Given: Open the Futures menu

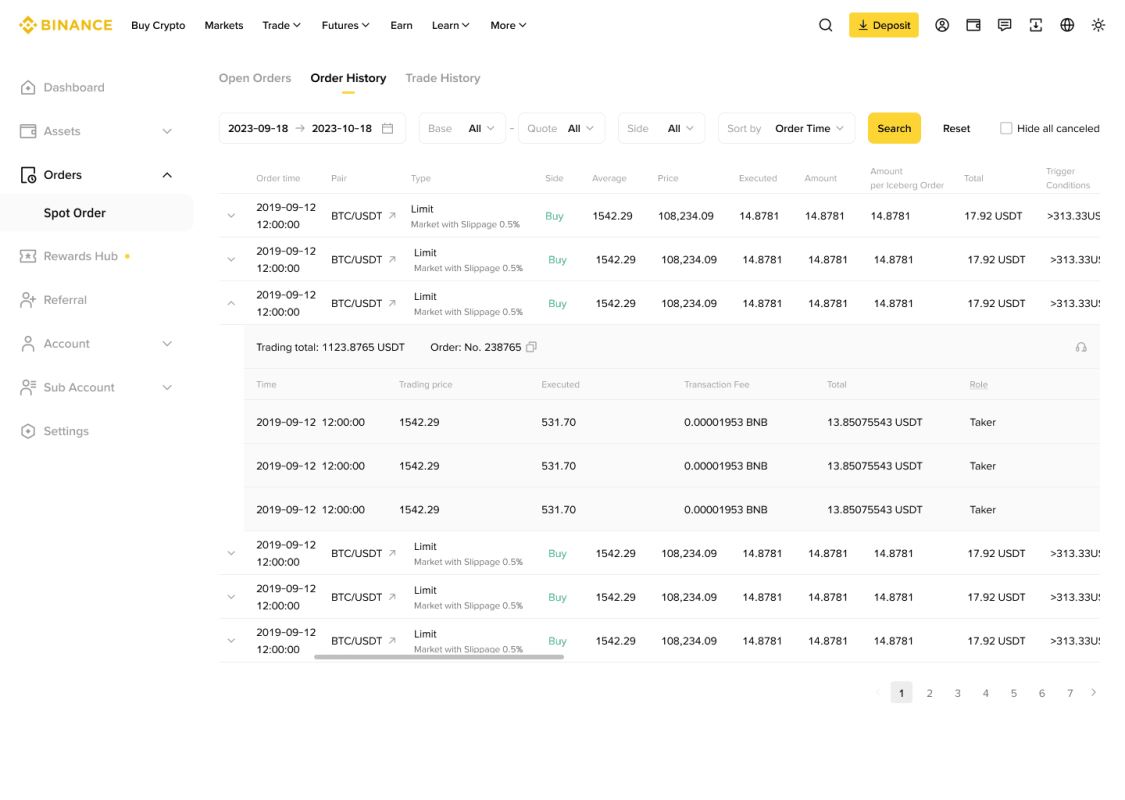Looking at the screenshot, I should click(345, 25).
